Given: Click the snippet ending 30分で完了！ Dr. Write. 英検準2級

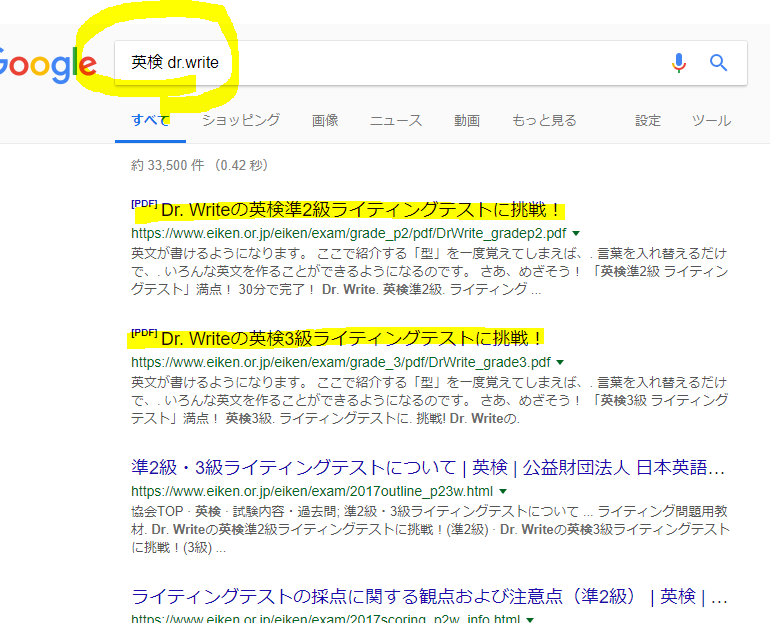Looking at the screenshot, I should (x=429, y=271).
